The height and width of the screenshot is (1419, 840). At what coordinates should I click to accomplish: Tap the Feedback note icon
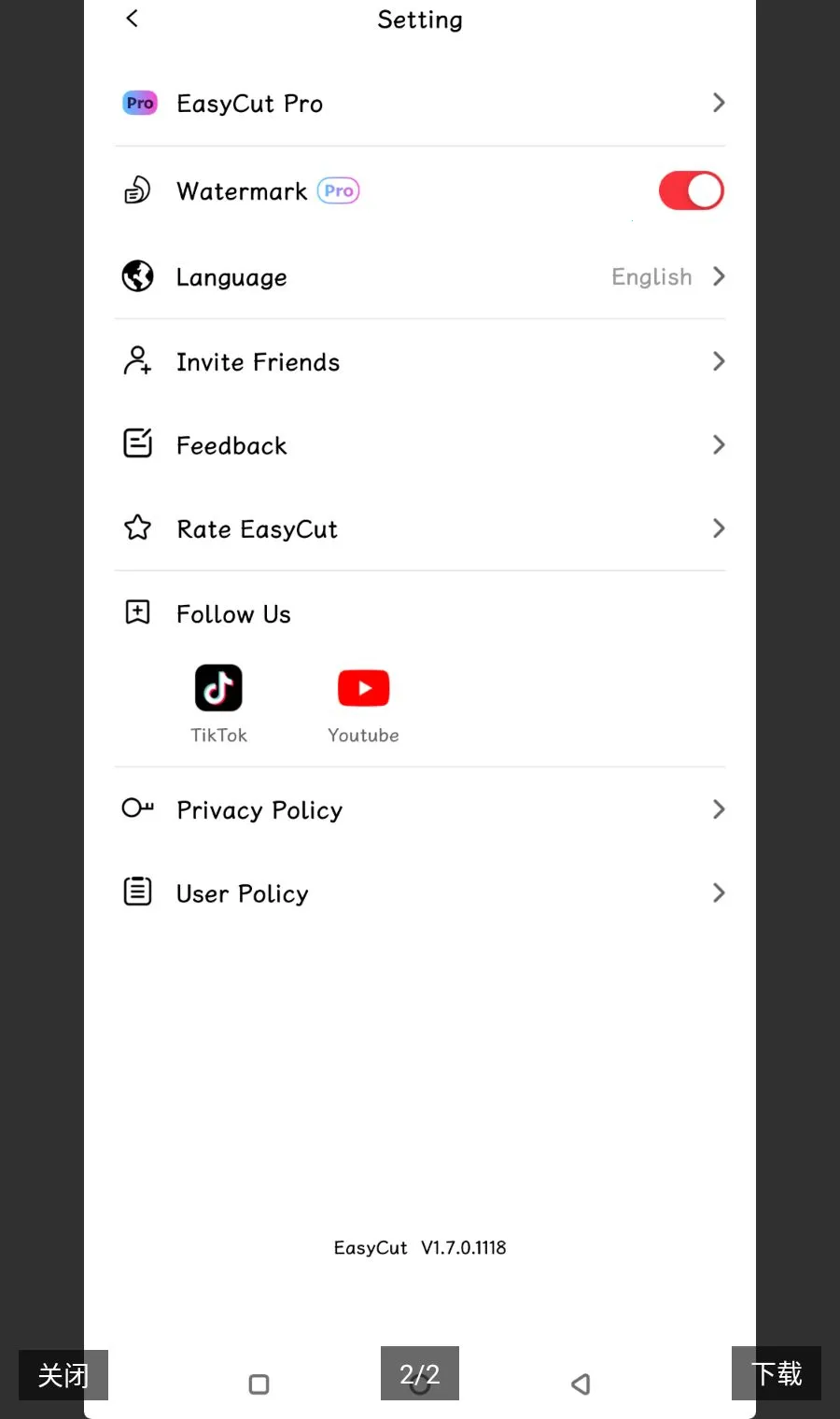coord(138,443)
